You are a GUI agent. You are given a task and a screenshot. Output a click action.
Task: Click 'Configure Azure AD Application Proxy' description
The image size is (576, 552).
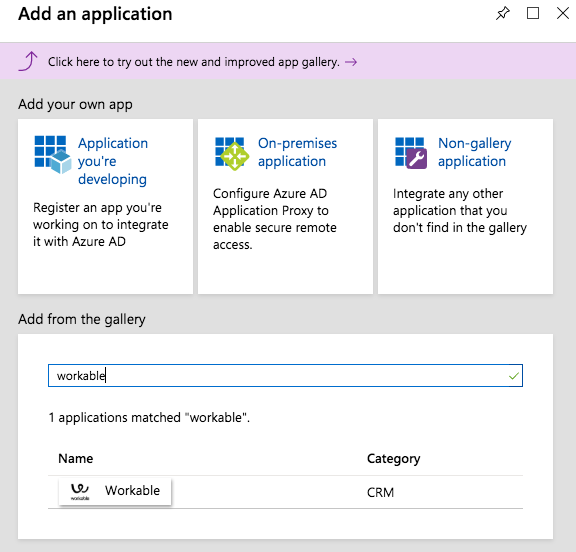[274, 219]
